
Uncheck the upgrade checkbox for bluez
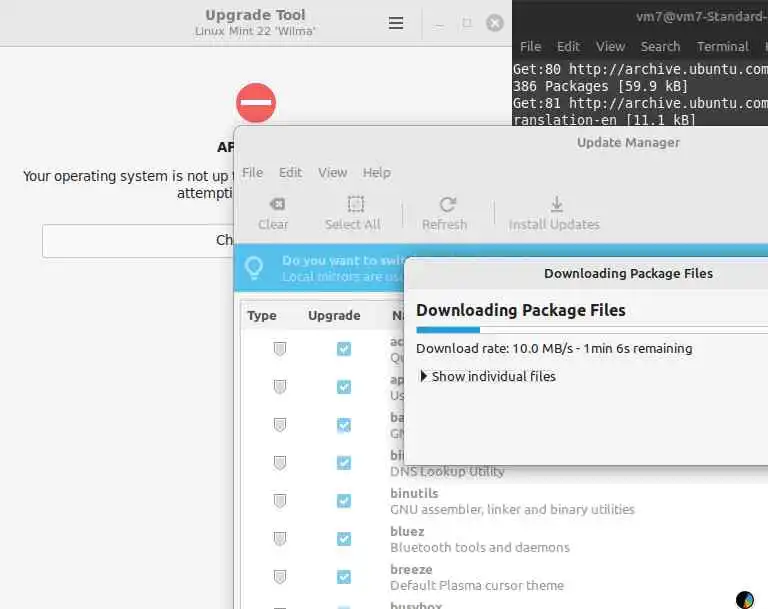(x=344, y=539)
